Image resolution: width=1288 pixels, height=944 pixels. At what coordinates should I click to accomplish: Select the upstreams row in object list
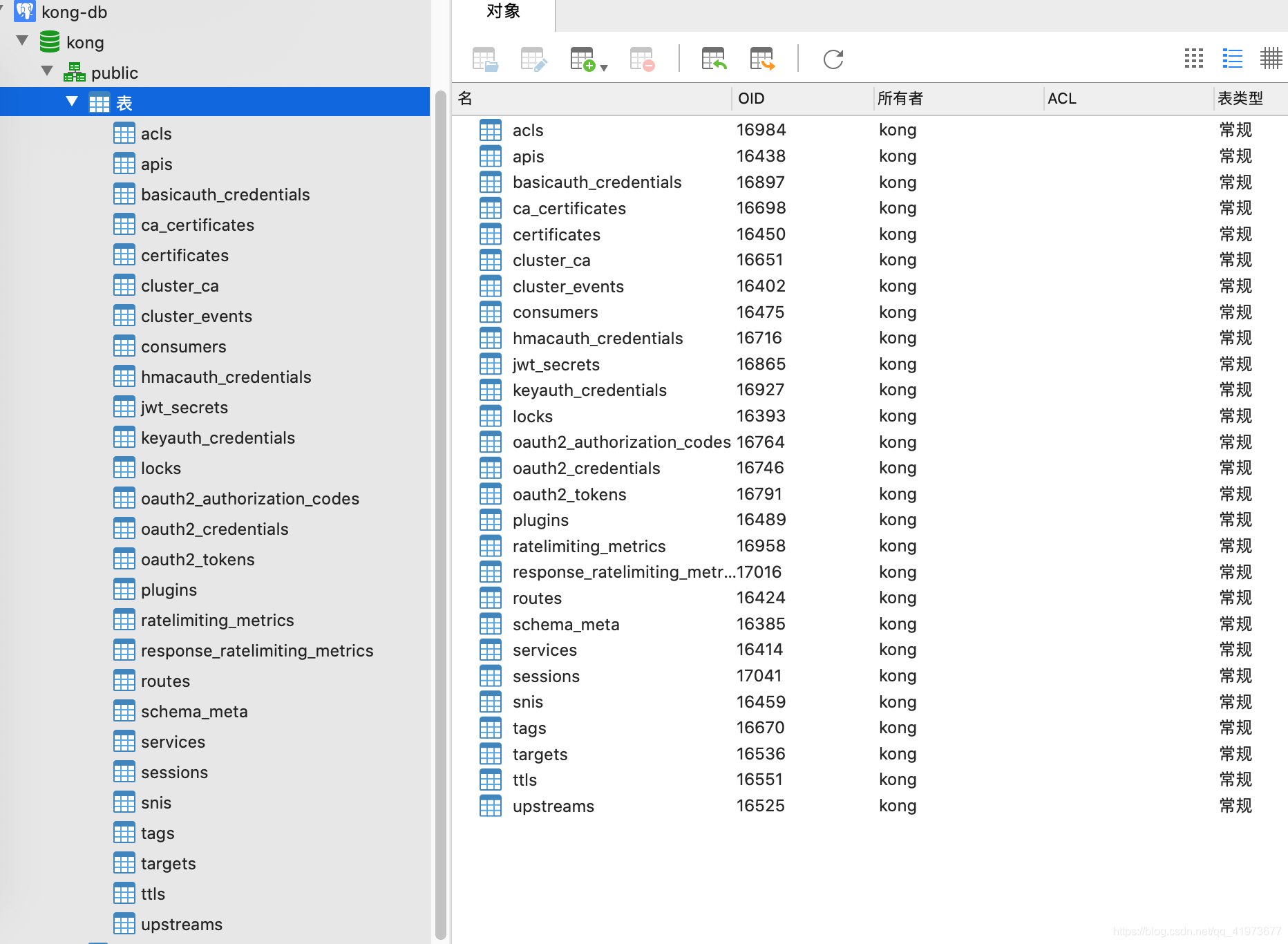(x=870, y=806)
